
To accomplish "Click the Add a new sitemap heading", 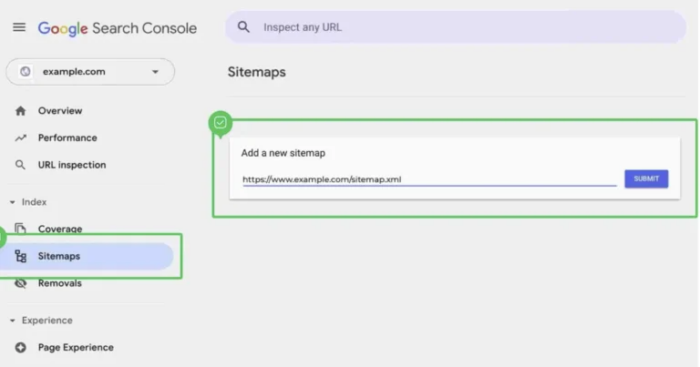I will tap(283, 153).
